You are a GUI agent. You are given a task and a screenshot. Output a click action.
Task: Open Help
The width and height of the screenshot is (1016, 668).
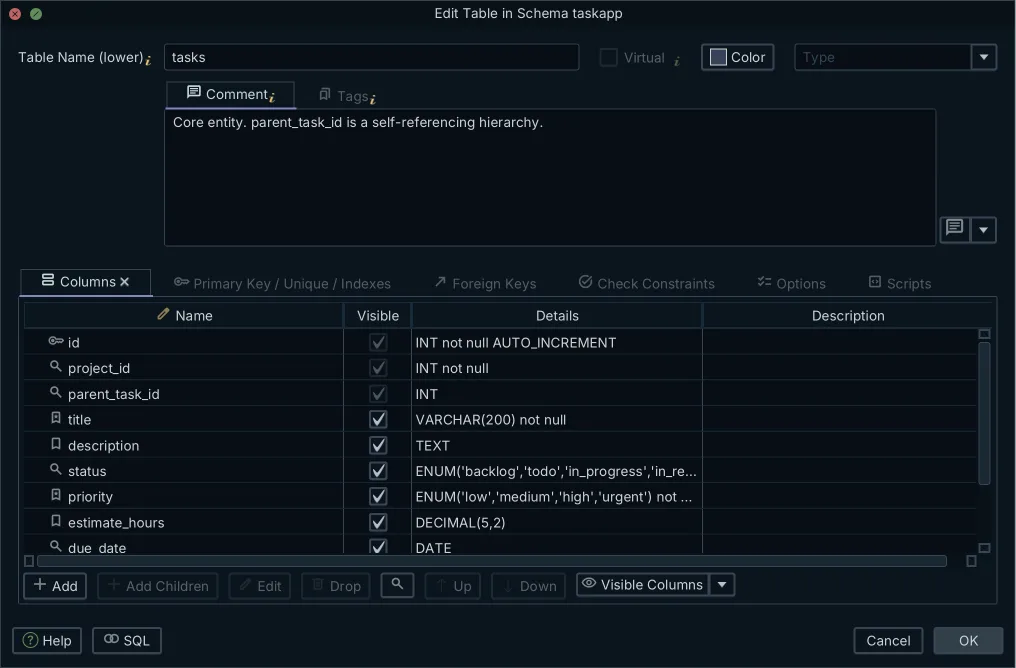47,640
